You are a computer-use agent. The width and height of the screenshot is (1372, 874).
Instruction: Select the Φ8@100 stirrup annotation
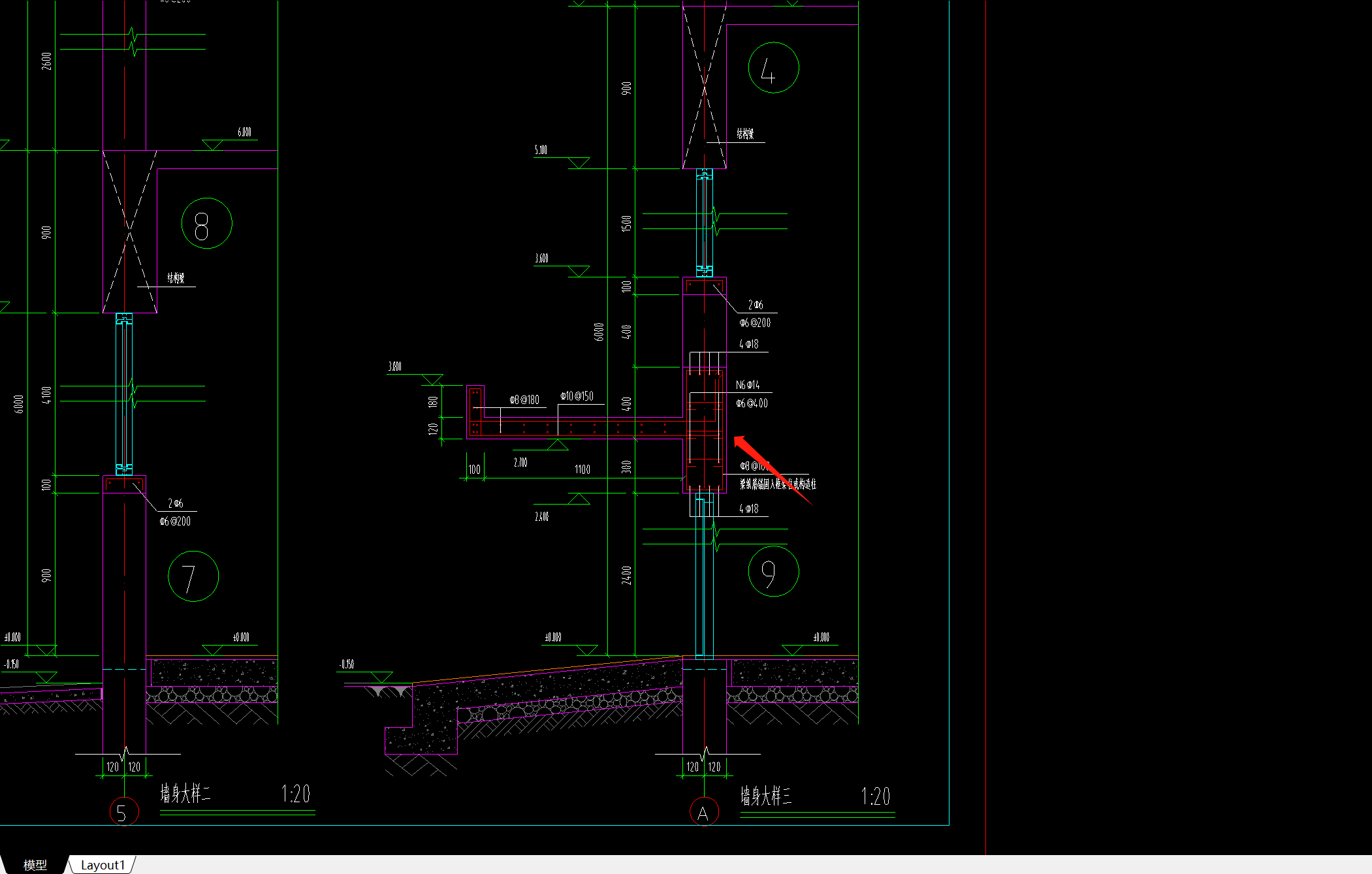[x=755, y=466]
